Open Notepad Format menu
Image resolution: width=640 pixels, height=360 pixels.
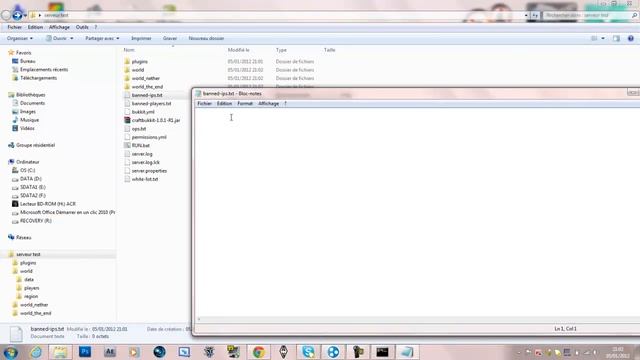coord(245,104)
